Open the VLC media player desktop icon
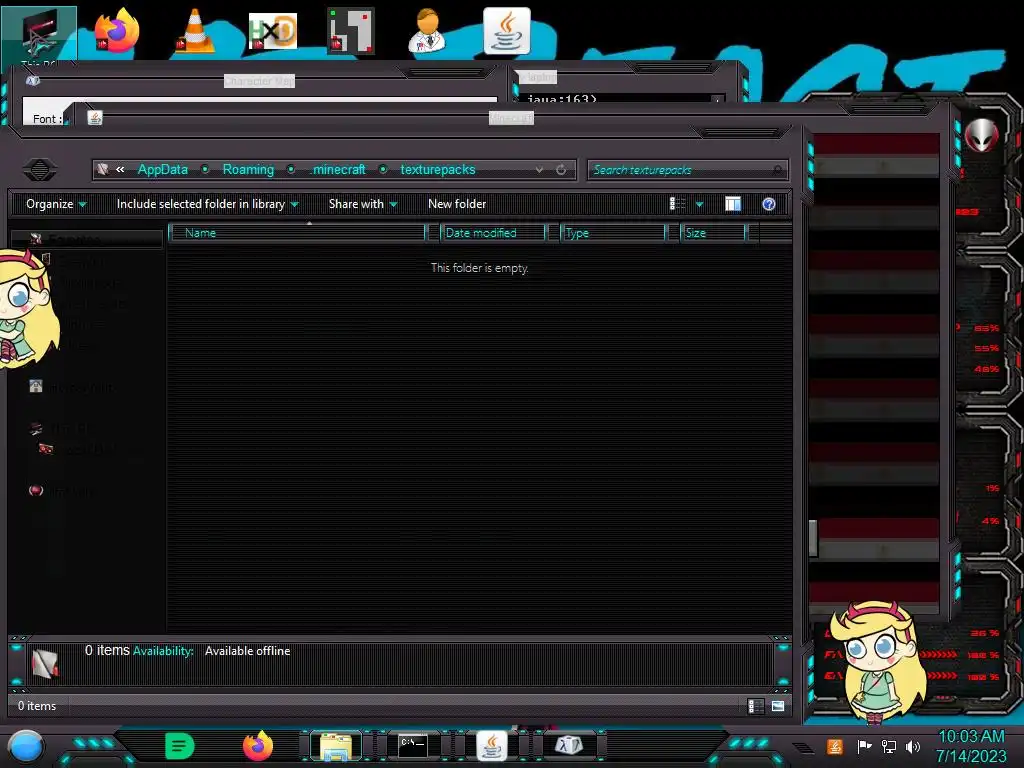 point(195,31)
